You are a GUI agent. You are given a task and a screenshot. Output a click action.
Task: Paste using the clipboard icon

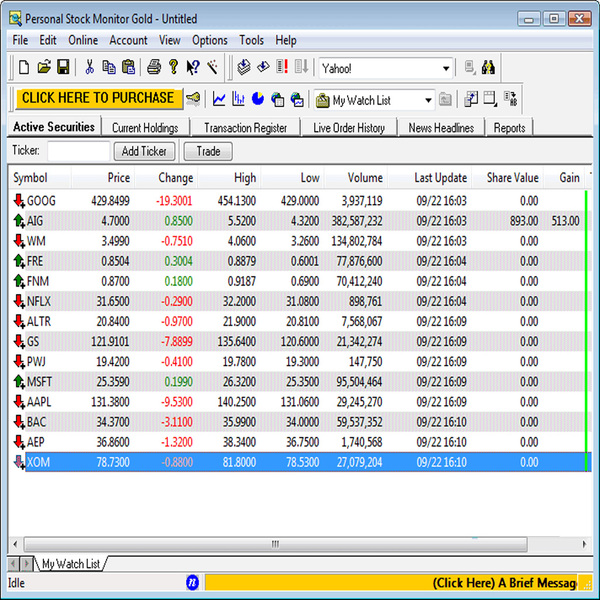pos(129,67)
